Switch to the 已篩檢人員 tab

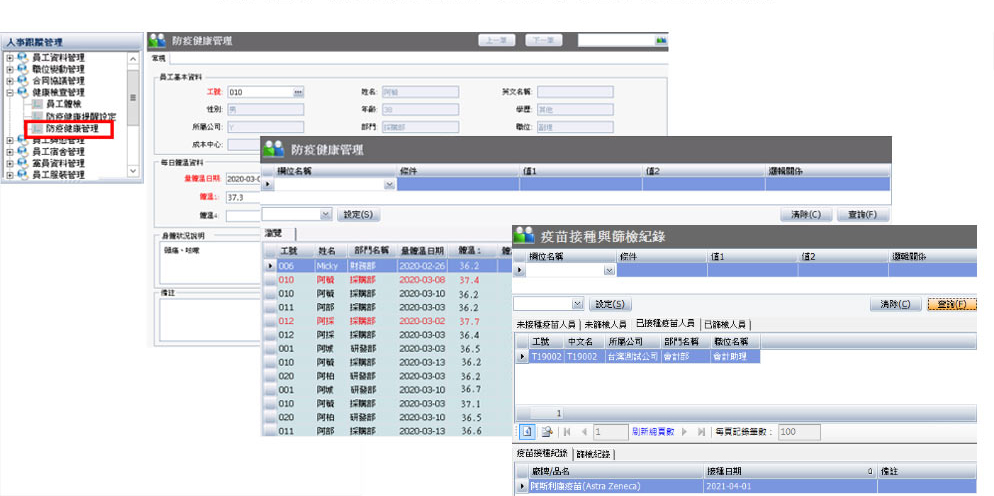(x=727, y=325)
